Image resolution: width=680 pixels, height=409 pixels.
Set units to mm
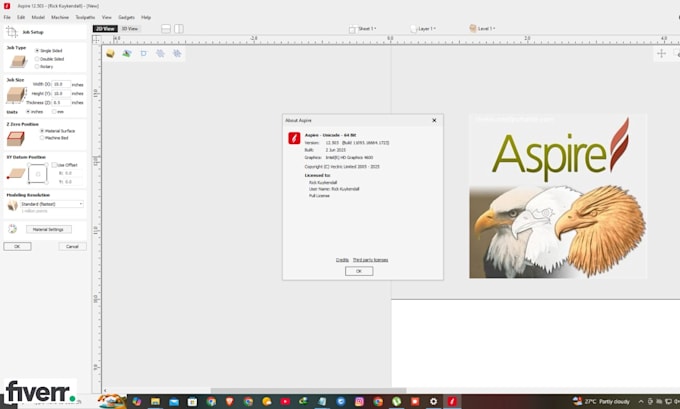(58, 112)
